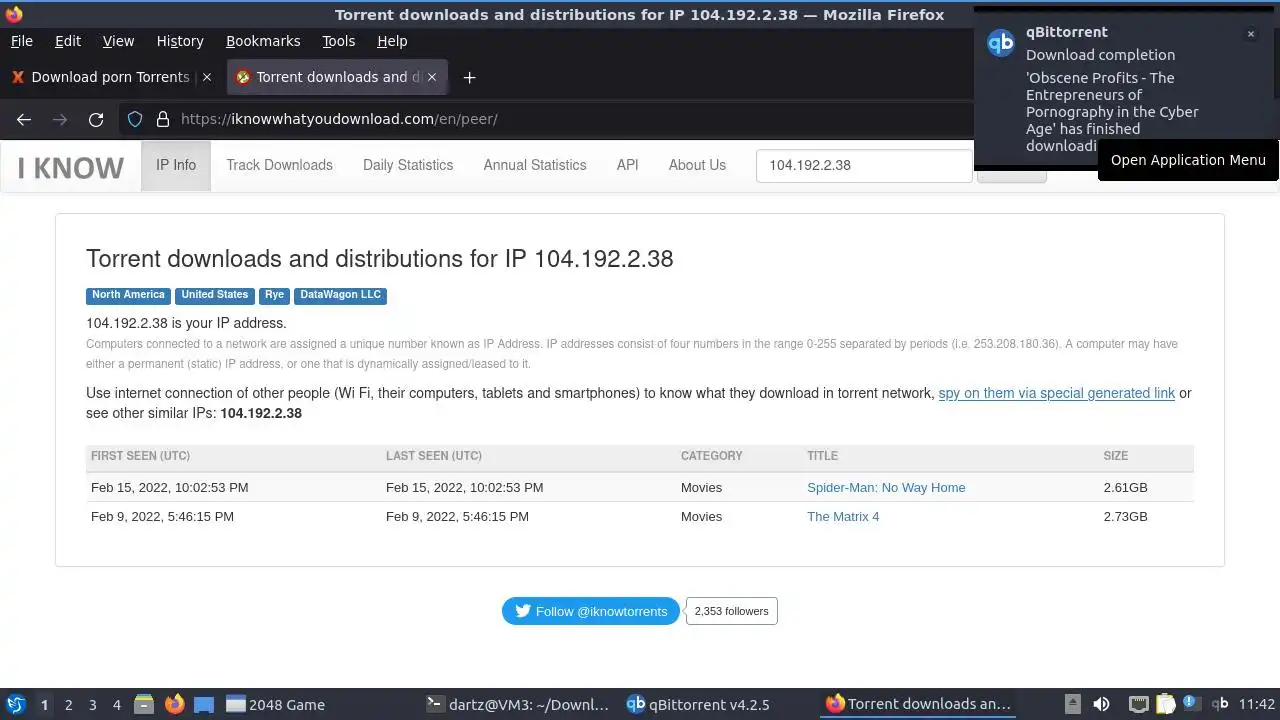Open the Help menu
This screenshot has width=1280, height=720.
[392, 41]
